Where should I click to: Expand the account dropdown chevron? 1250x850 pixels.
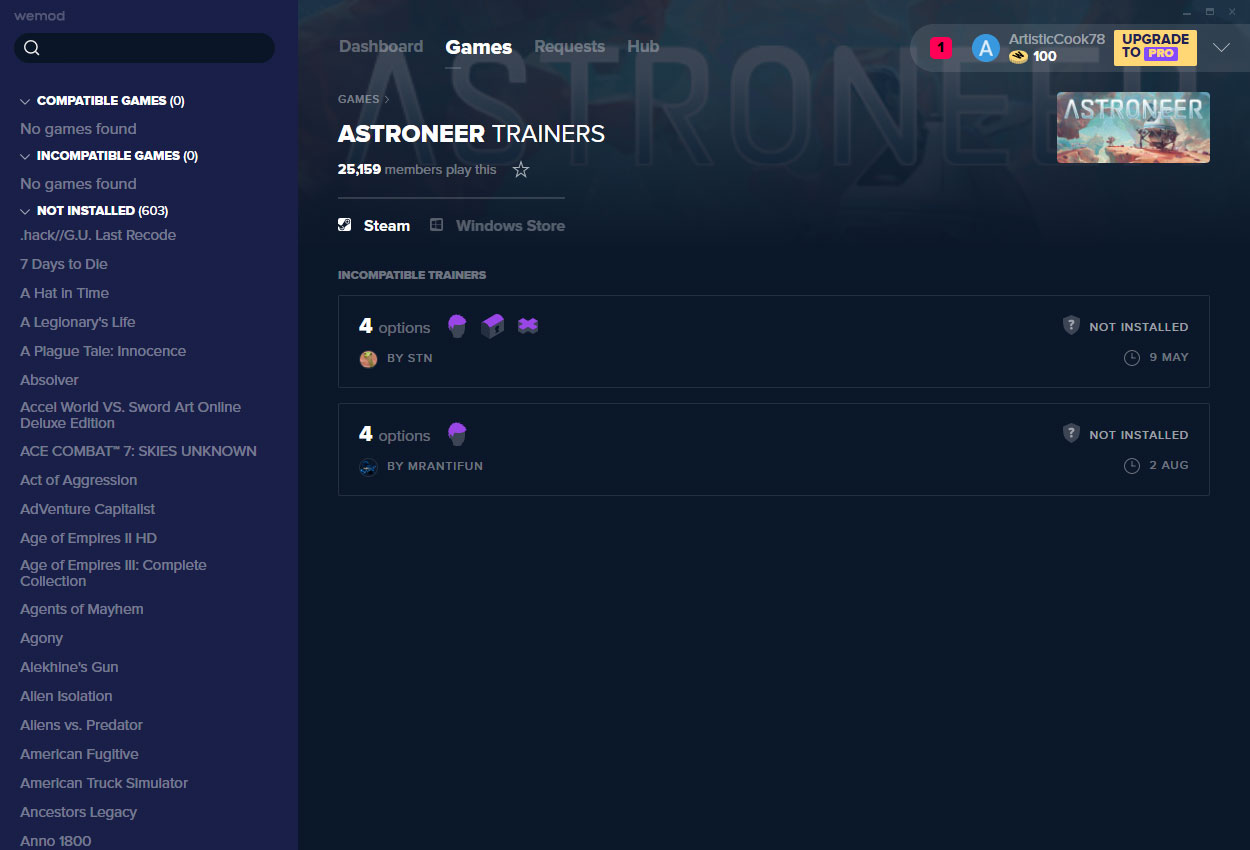pyautogui.click(x=1221, y=47)
